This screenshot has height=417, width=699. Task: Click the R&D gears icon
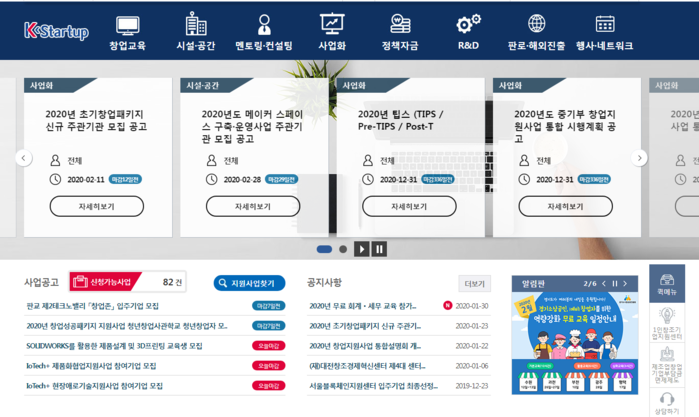point(468,24)
